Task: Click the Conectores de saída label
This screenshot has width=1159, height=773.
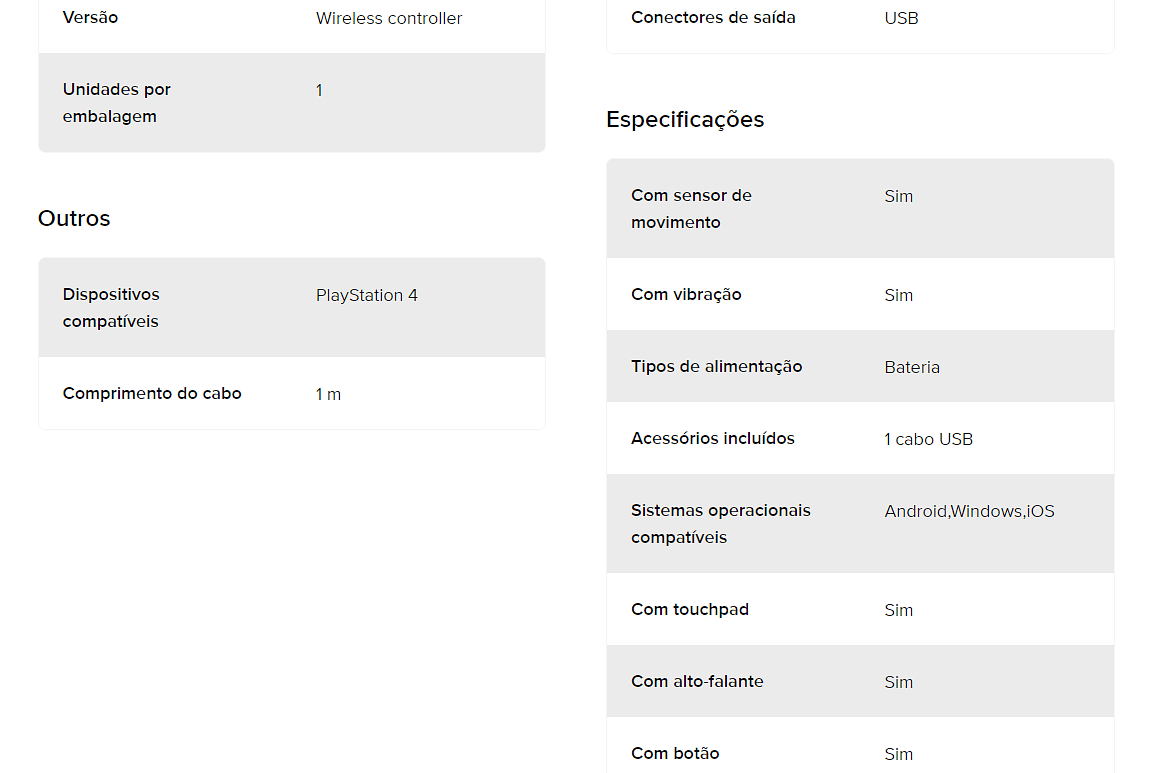Action: point(713,18)
